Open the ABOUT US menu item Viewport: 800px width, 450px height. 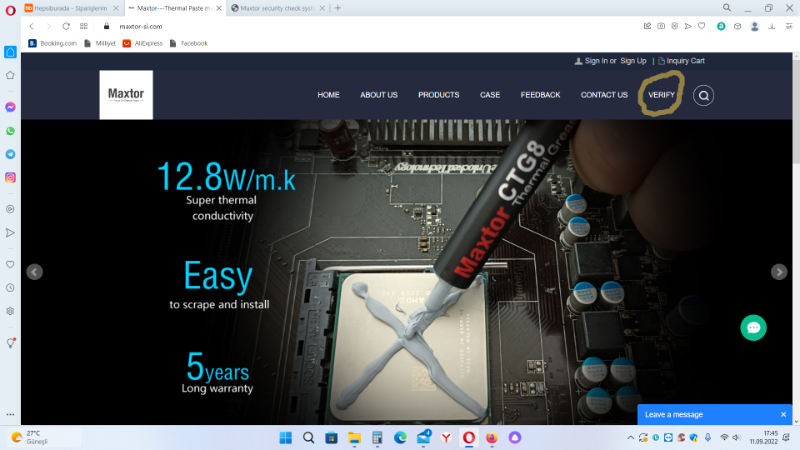[x=379, y=95]
